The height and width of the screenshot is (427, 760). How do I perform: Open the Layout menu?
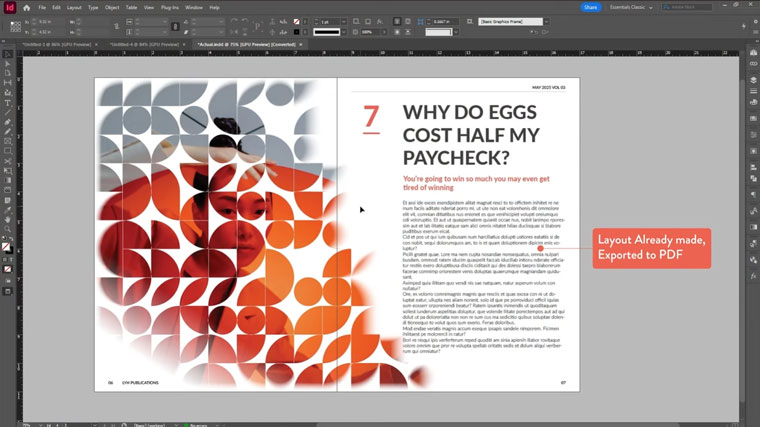pyautogui.click(x=74, y=8)
